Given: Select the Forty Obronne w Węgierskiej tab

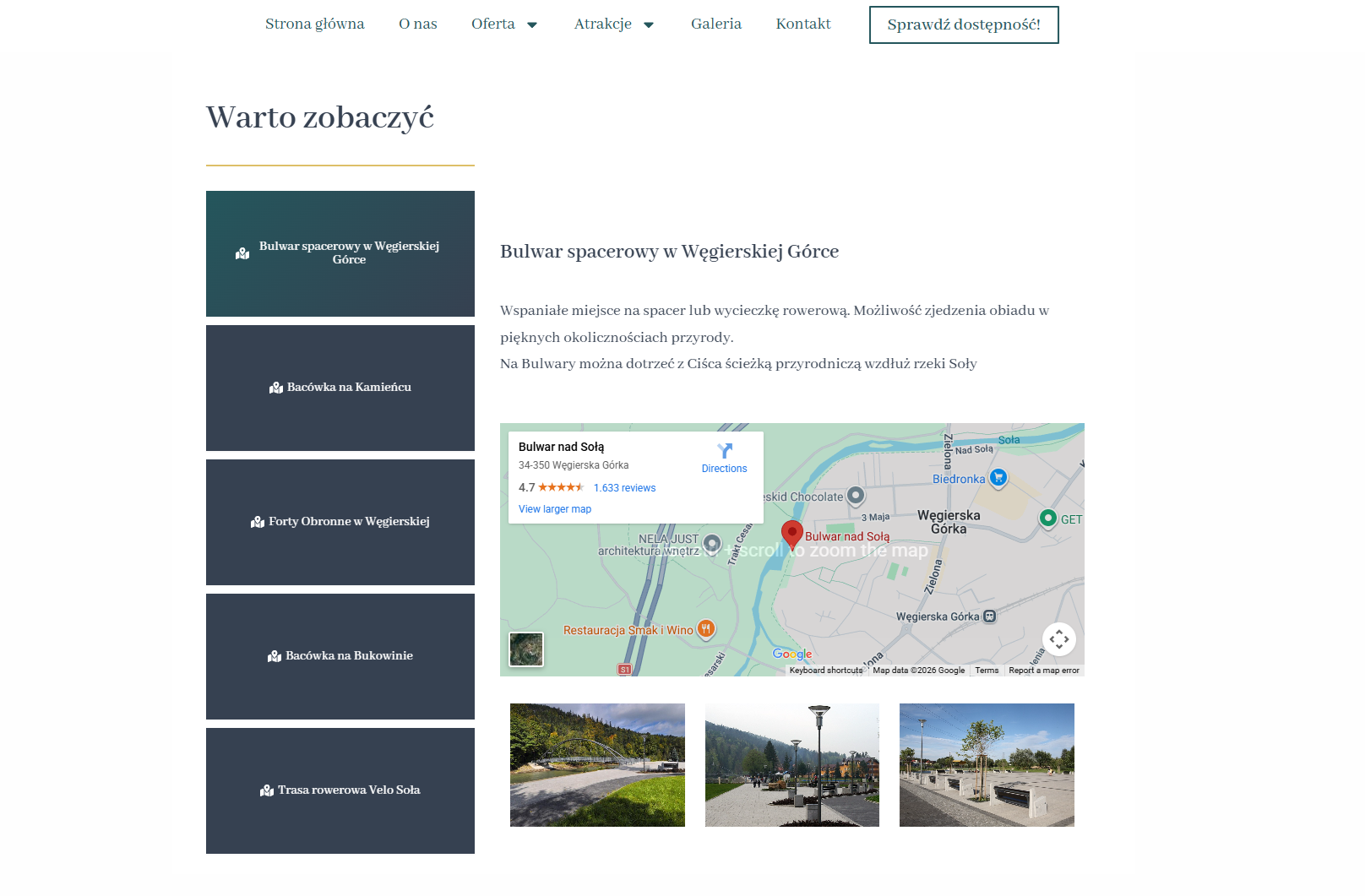Looking at the screenshot, I should pyautogui.click(x=340, y=522).
